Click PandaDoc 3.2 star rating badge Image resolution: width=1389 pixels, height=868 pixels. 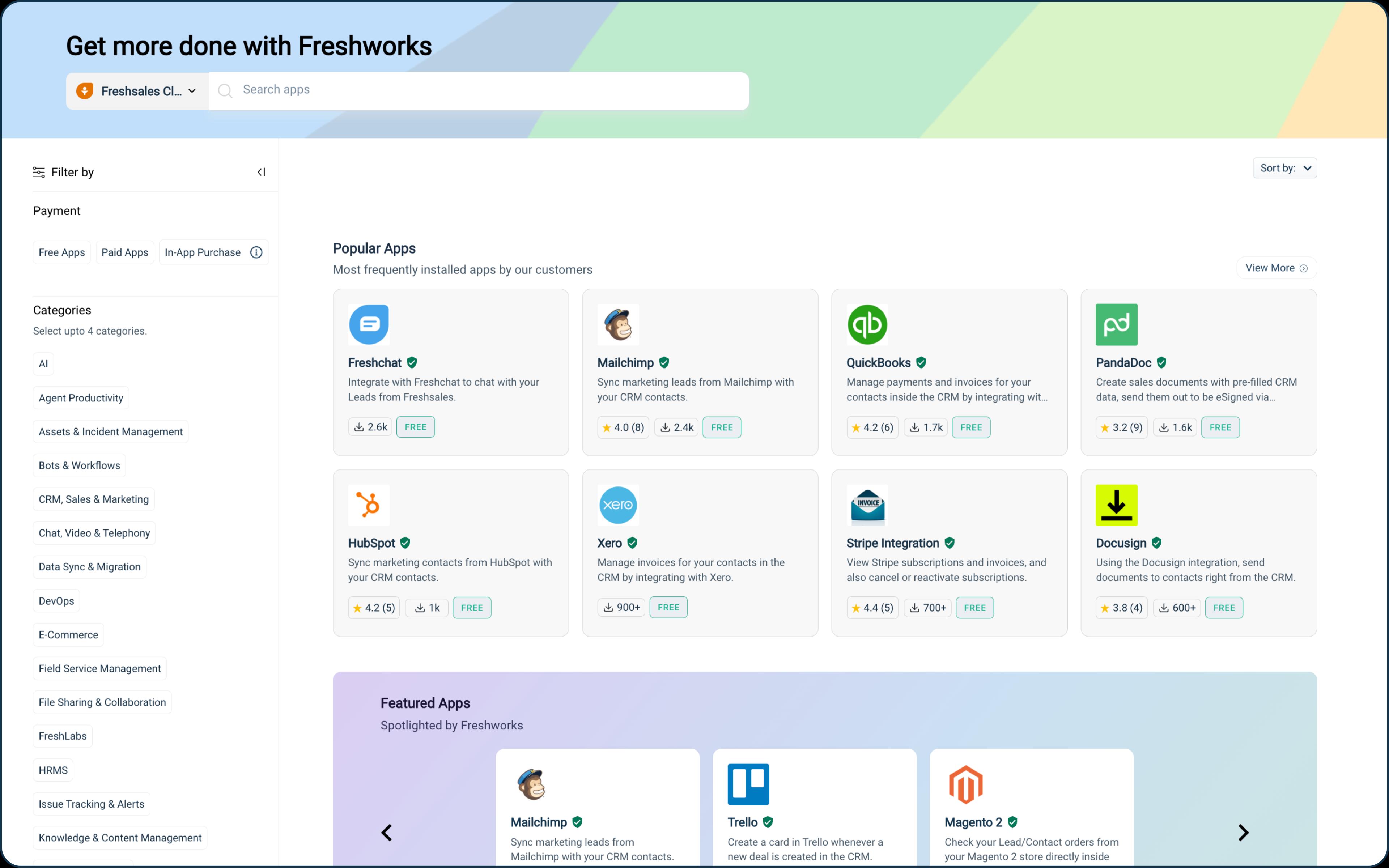point(1122,427)
